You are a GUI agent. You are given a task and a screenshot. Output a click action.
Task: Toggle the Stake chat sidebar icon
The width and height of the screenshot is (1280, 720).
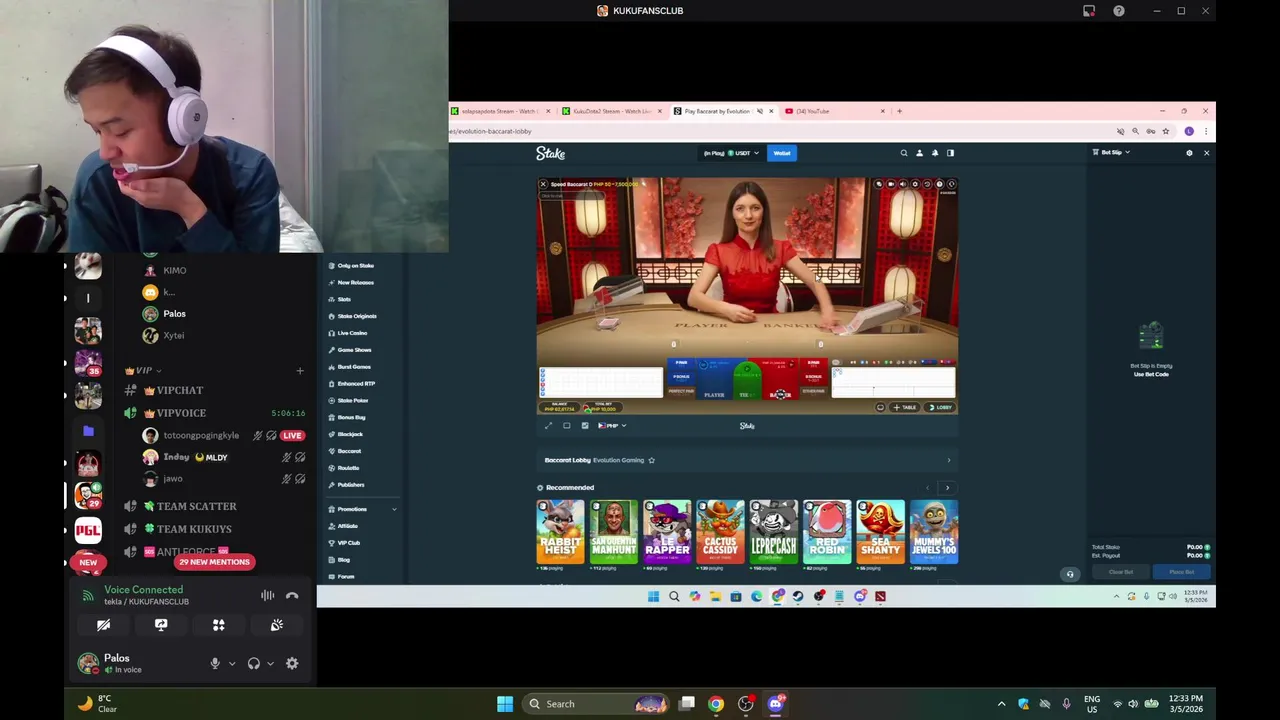pyautogui.click(x=950, y=153)
